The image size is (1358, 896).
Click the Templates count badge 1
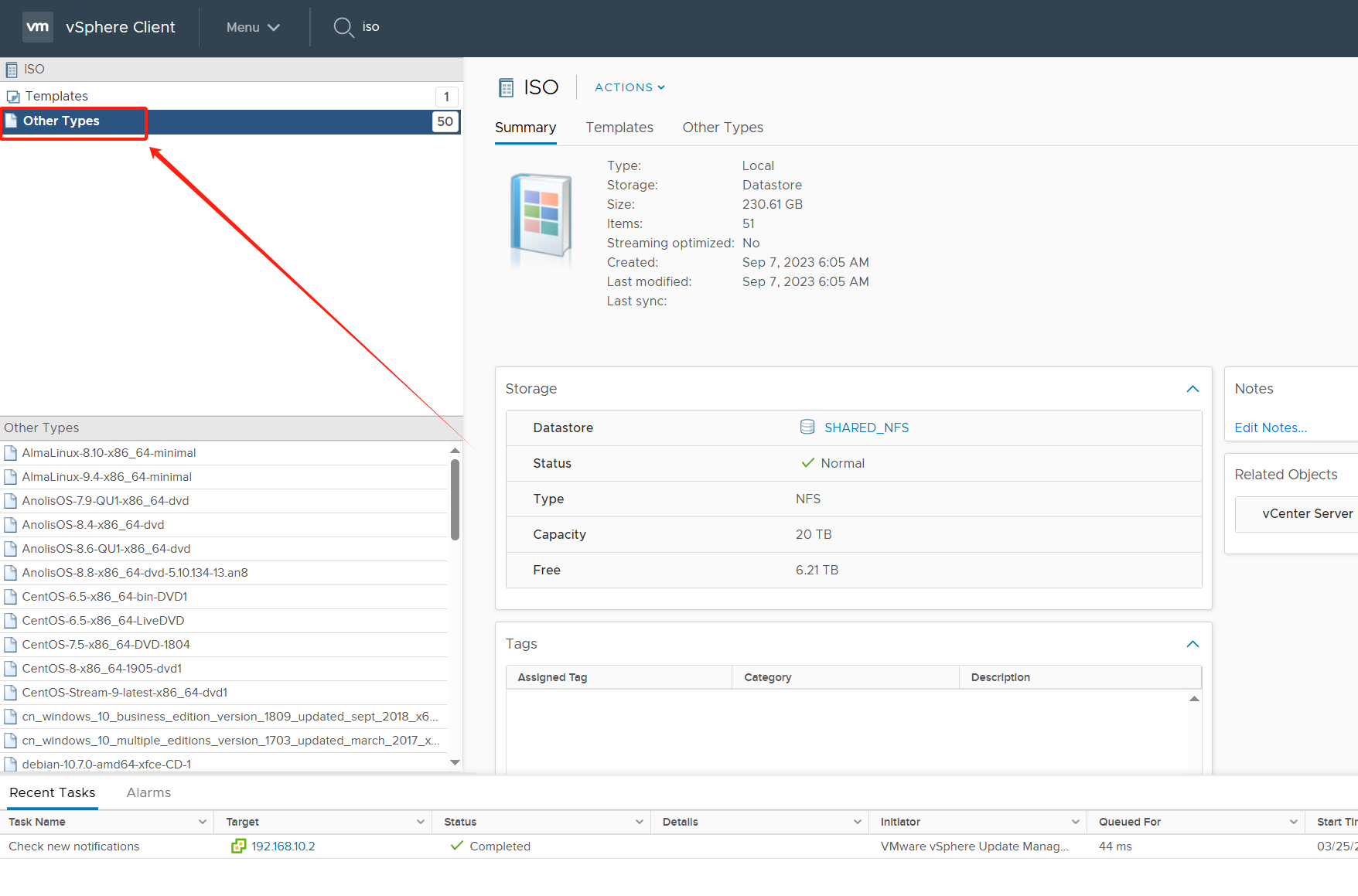pyautogui.click(x=446, y=97)
